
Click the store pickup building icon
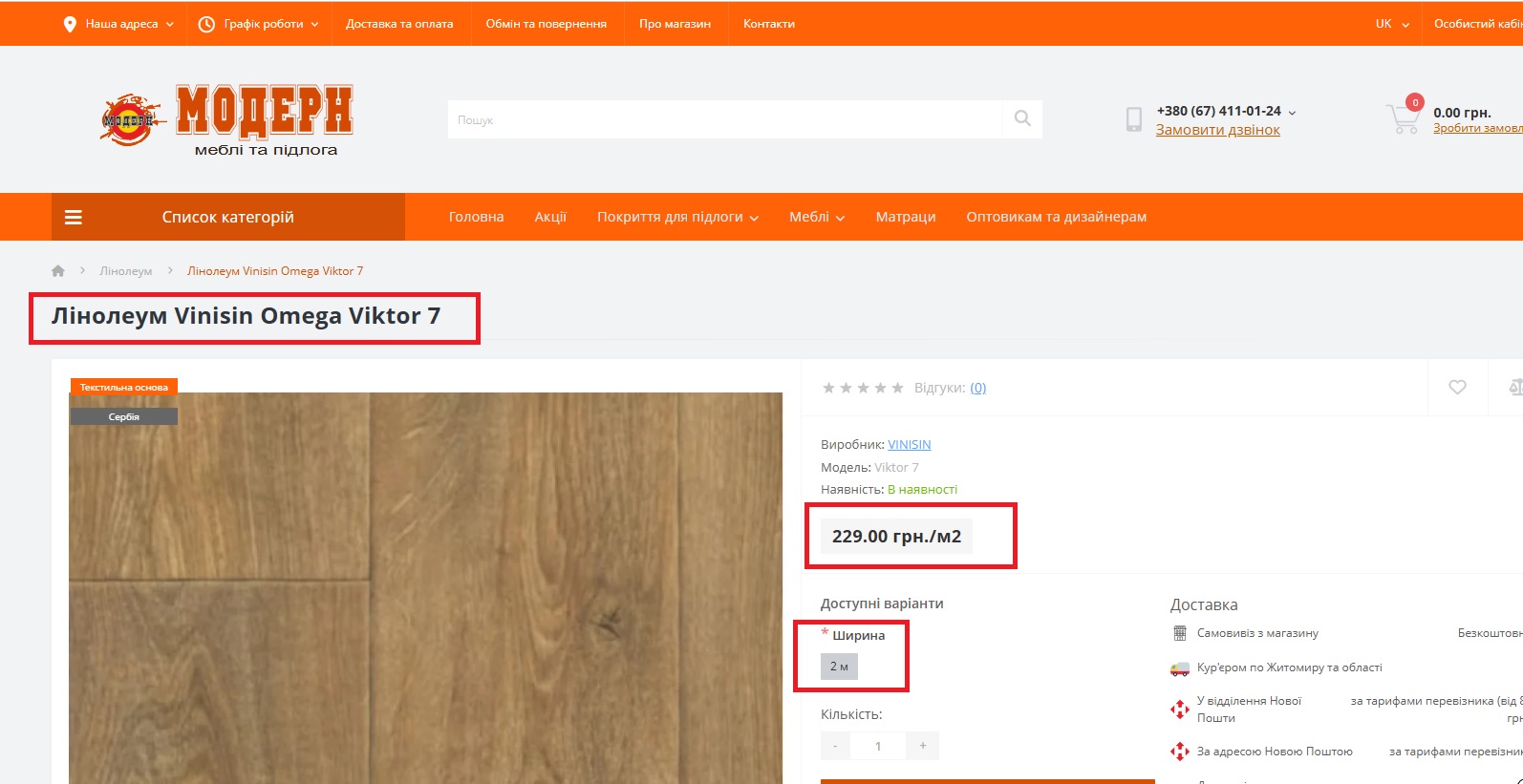1180,633
